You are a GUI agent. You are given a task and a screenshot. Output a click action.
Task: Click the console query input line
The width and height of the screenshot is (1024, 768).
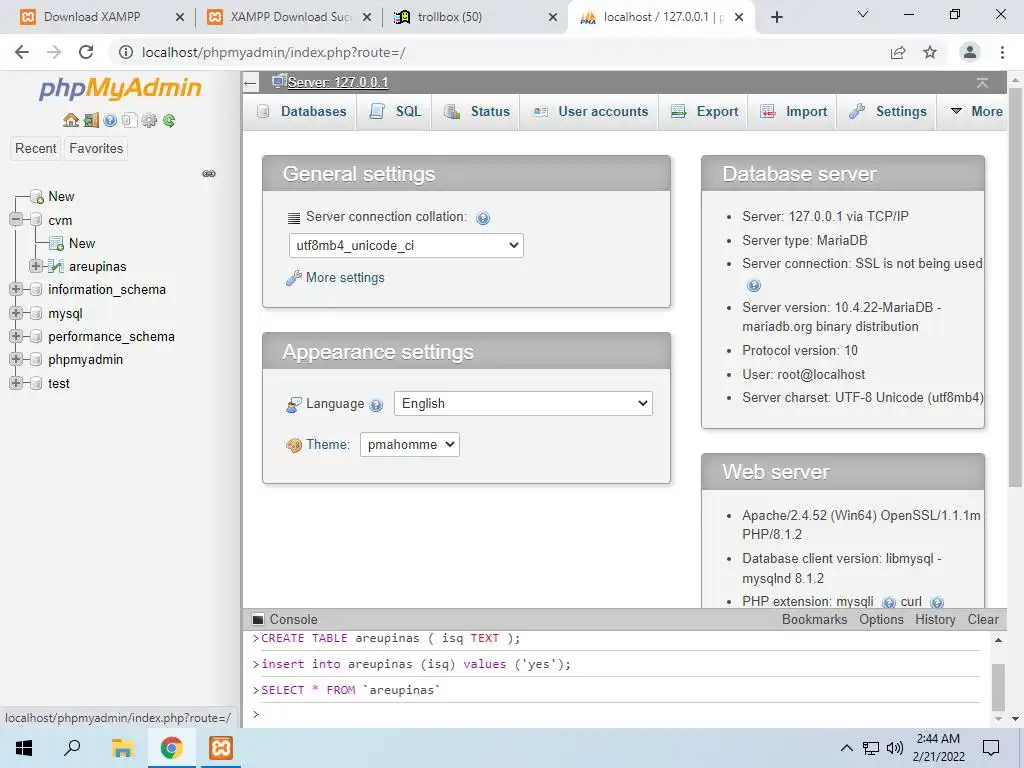click(616, 715)
